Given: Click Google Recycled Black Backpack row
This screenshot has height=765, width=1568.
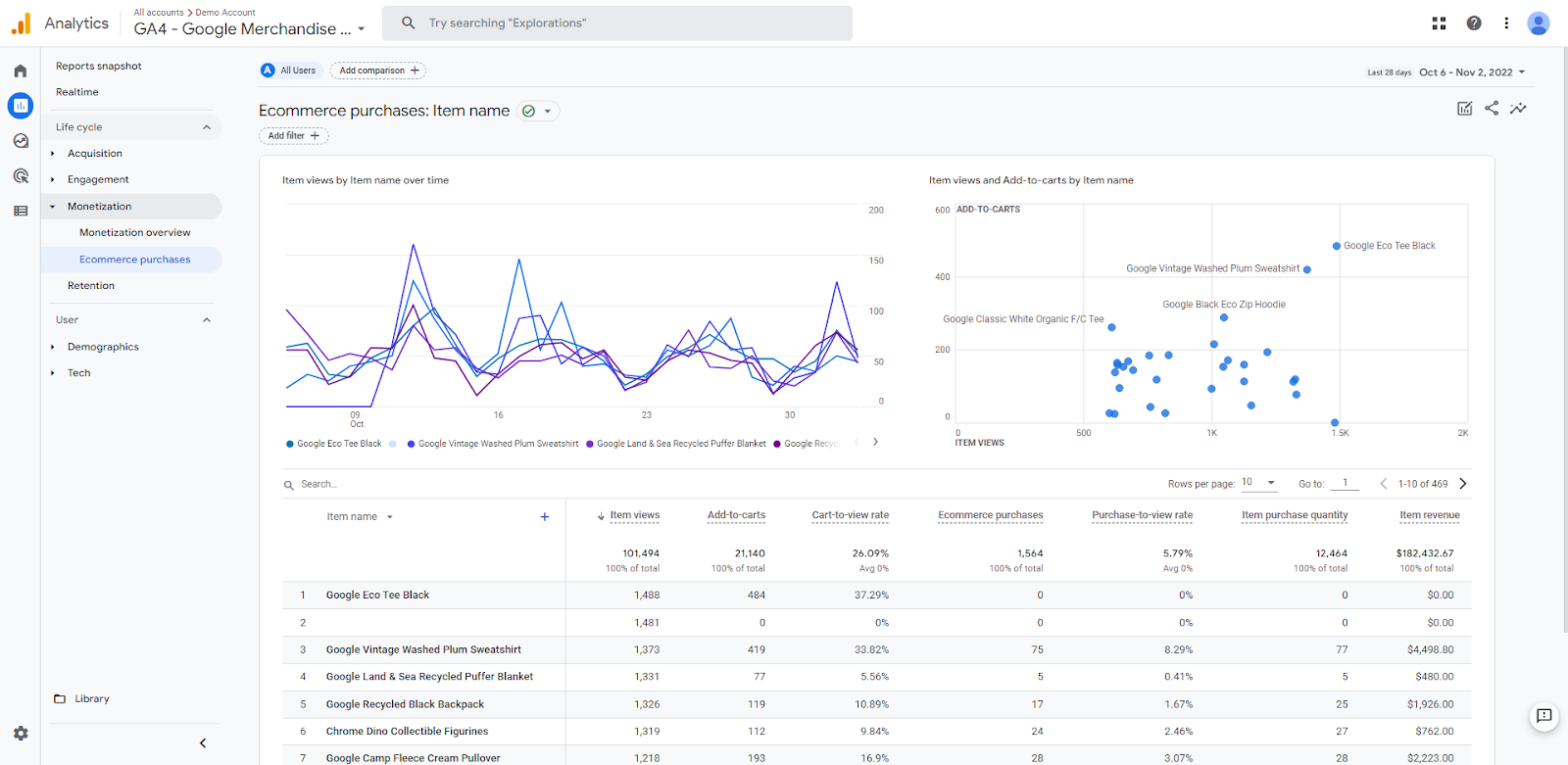Looking at the screenshot, I should (876, 704).
